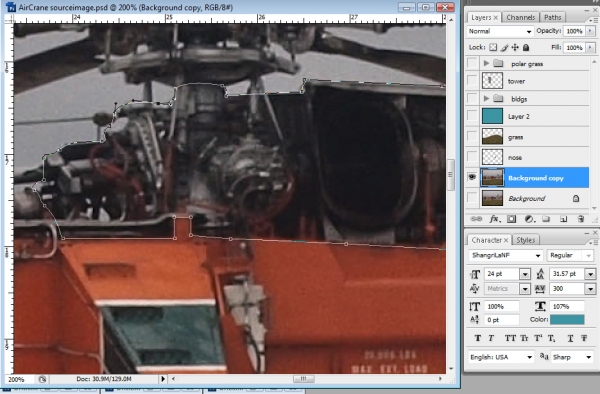Show the nose layer
This screenshot has height=394, width=600.
point(472,157)
